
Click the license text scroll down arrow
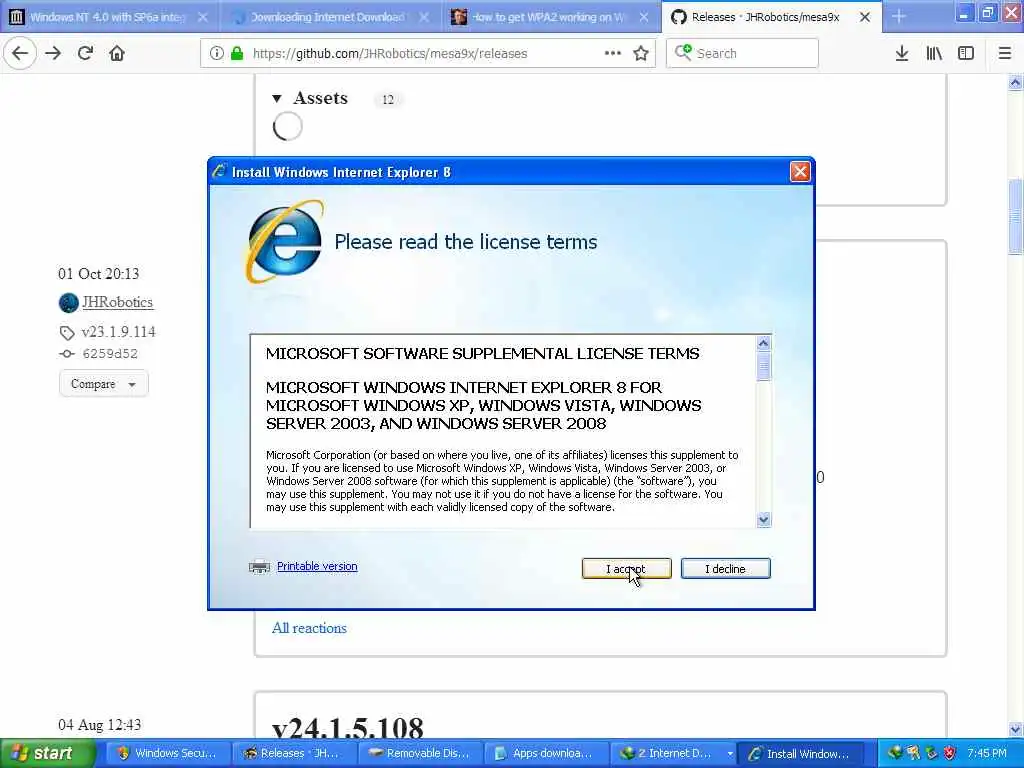pos(763,520)
